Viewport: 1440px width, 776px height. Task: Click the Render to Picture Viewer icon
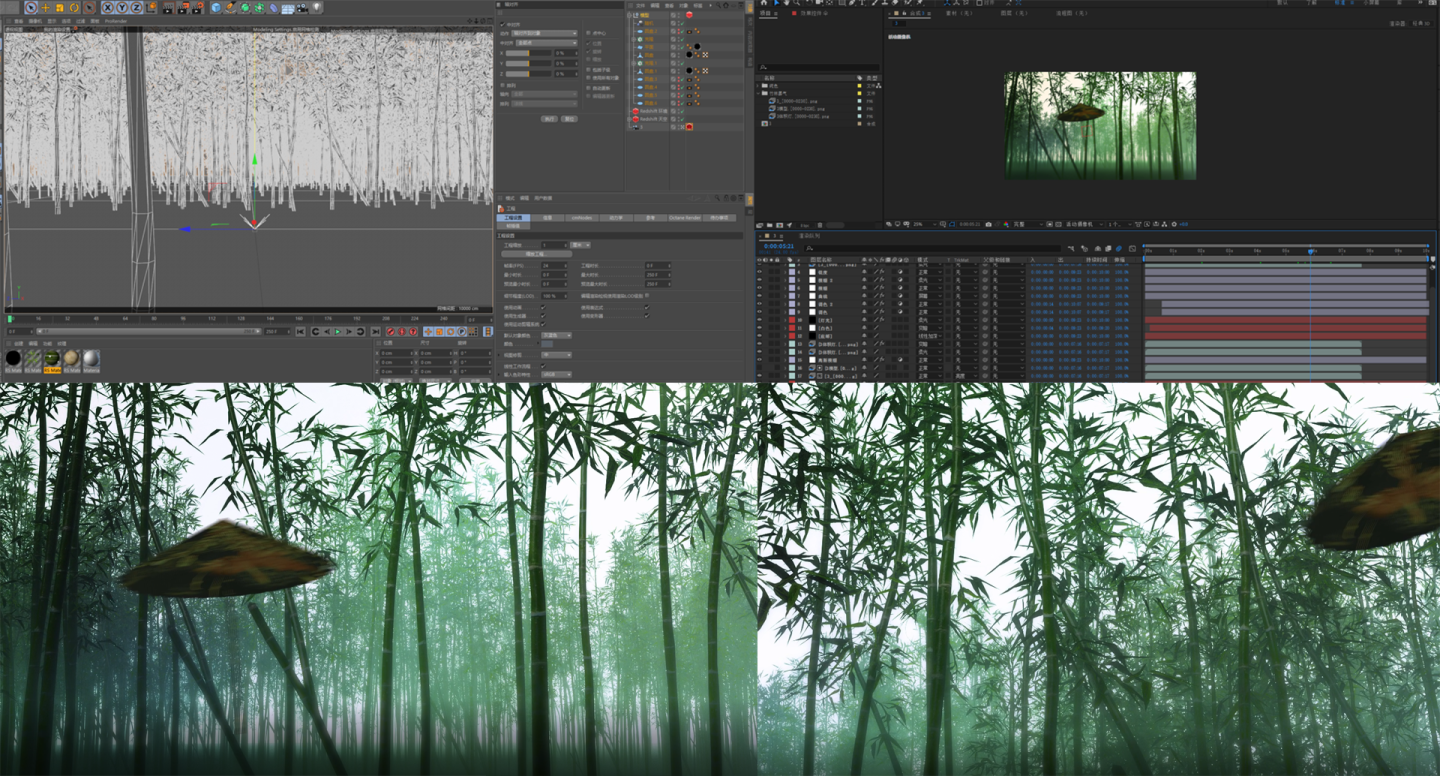tap(184, 9)
